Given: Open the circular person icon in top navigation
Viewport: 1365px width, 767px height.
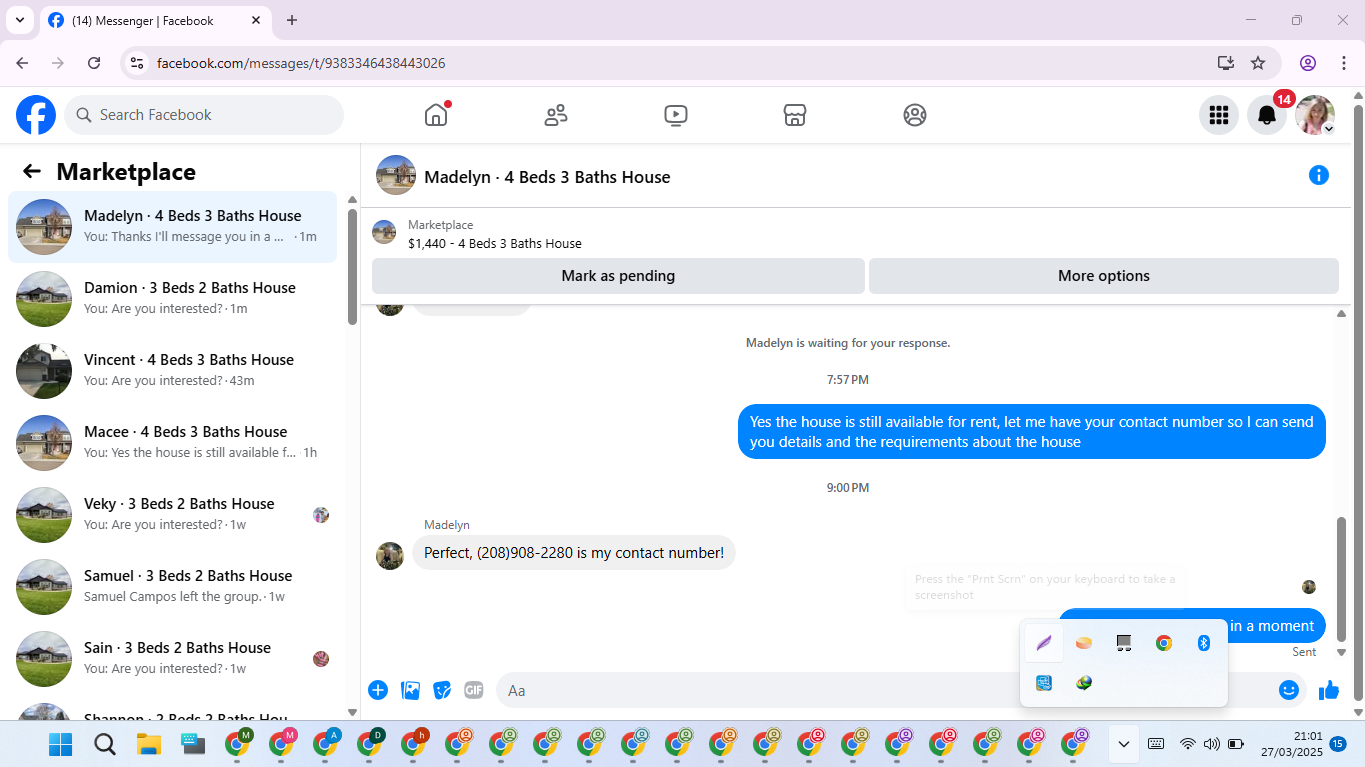Looking at the screenshot, I should tap(915, 115).
